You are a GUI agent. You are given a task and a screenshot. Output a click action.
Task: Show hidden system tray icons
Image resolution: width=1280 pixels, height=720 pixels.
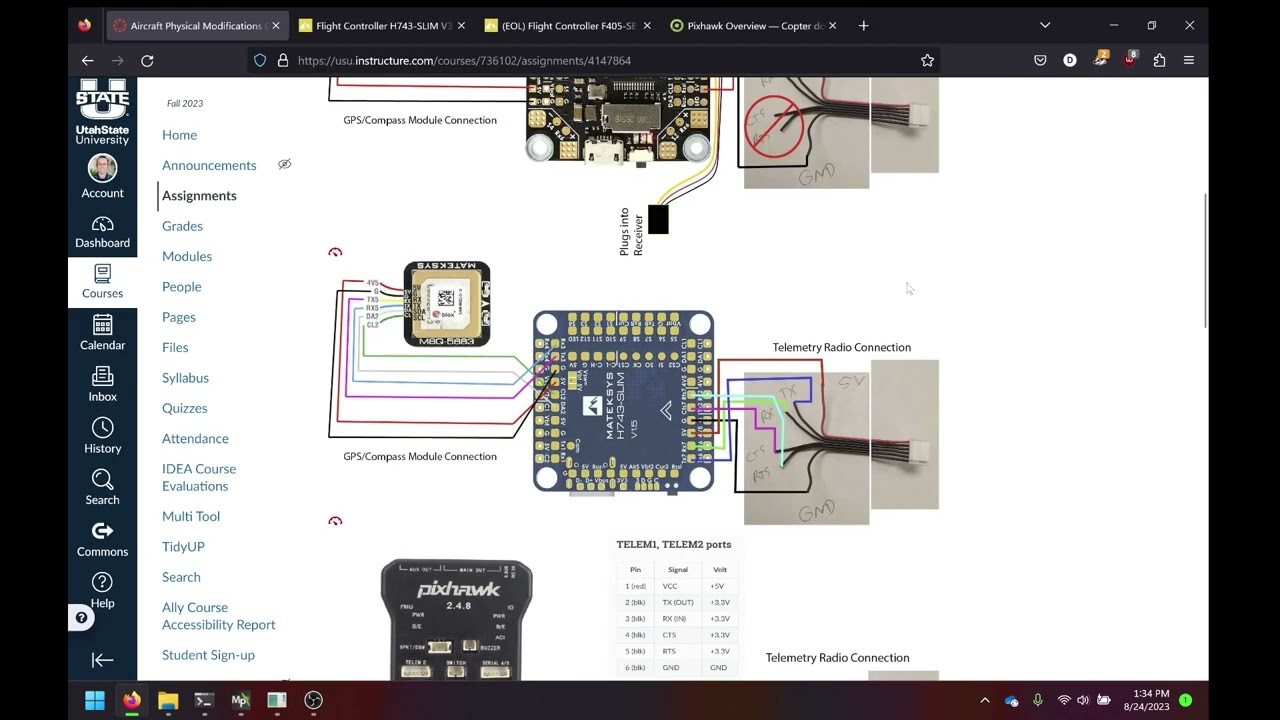(x=984, y=700)
